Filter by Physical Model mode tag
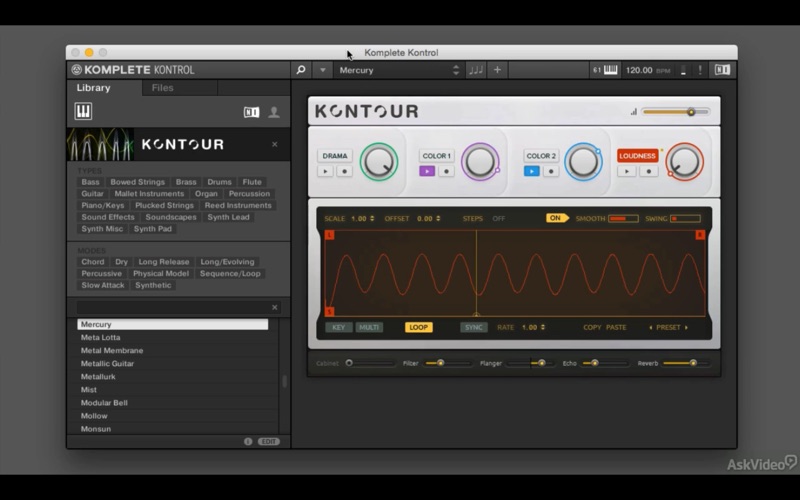Viewport: 800px width, 500px height. pos(161,273)
